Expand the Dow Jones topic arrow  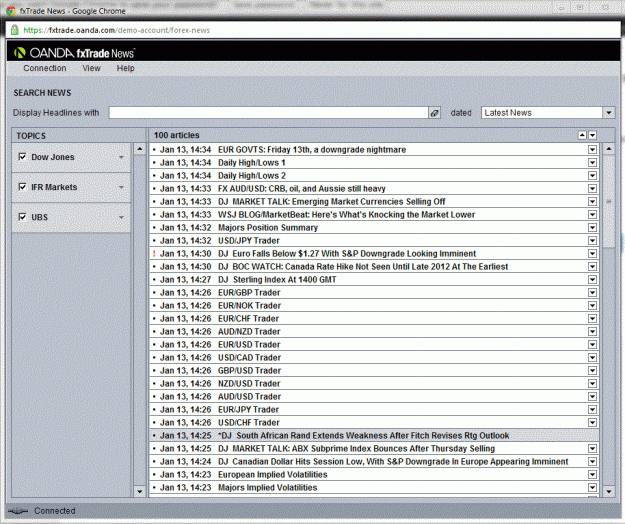(121, 157)
